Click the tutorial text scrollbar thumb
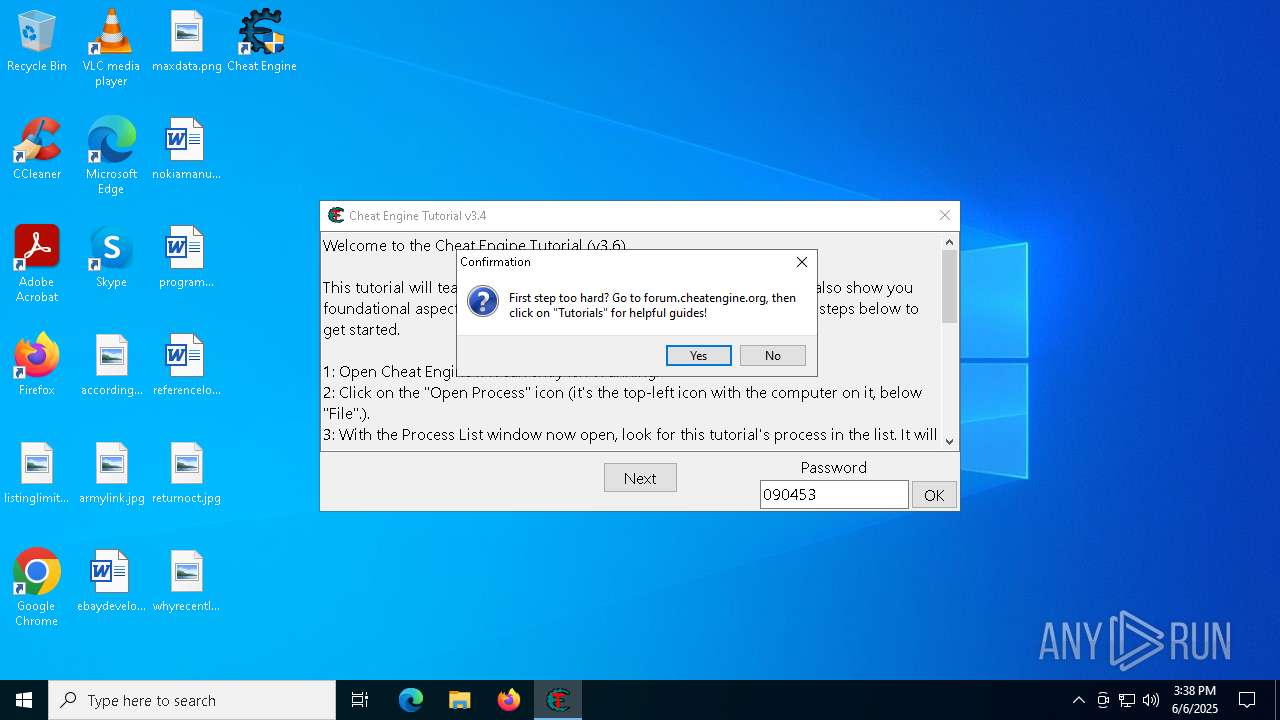The image size is (1280, 720). pos(950,287)
